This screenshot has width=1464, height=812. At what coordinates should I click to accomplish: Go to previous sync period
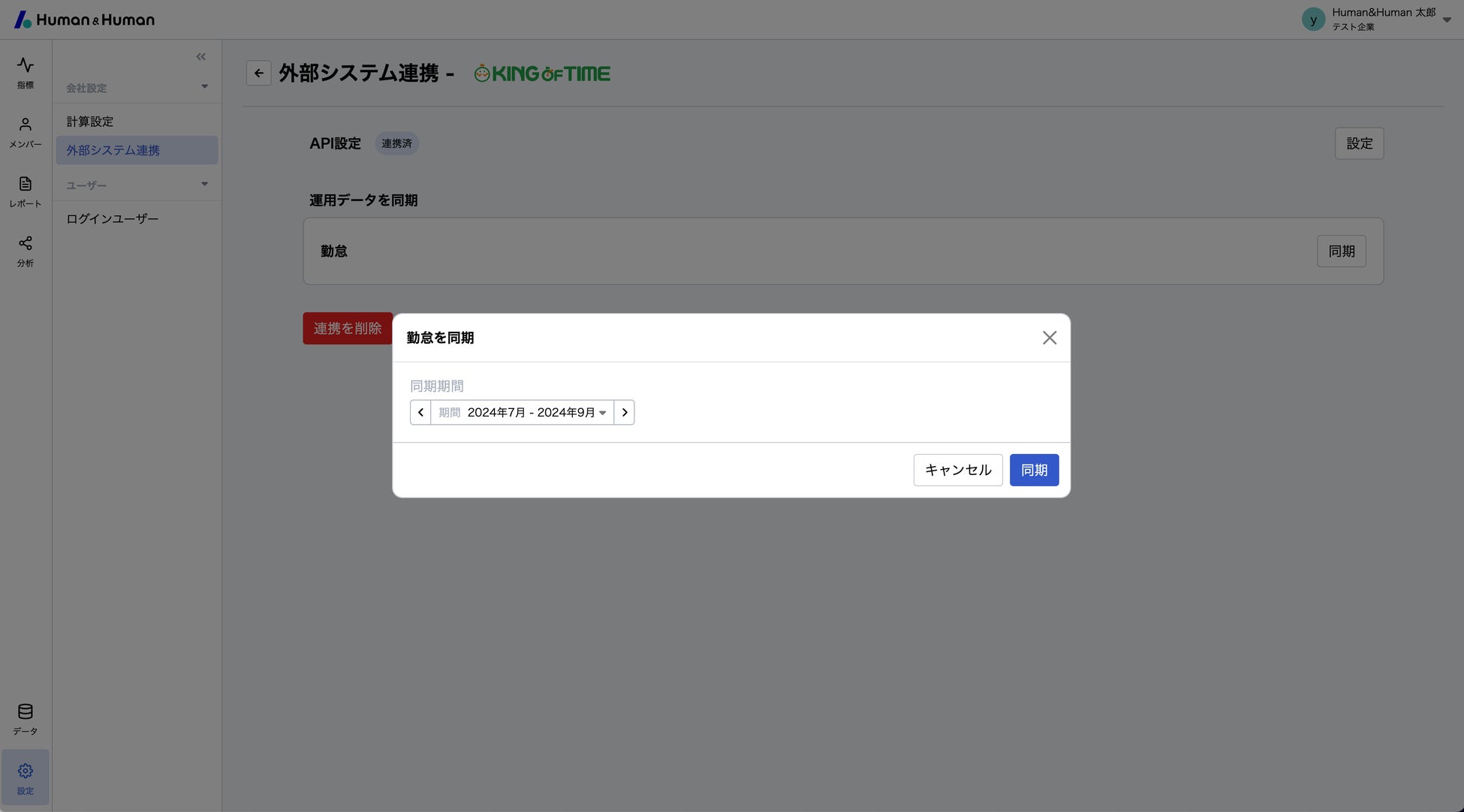tap(420, 412)
